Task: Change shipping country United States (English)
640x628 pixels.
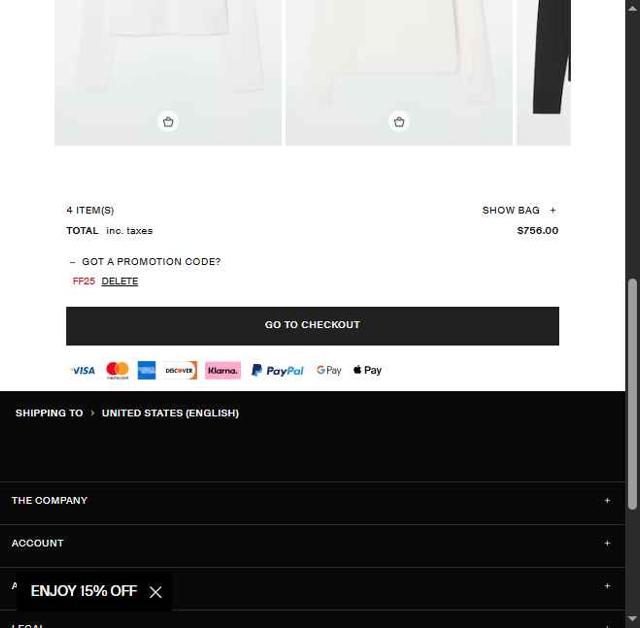Action: tap(170, 413)
